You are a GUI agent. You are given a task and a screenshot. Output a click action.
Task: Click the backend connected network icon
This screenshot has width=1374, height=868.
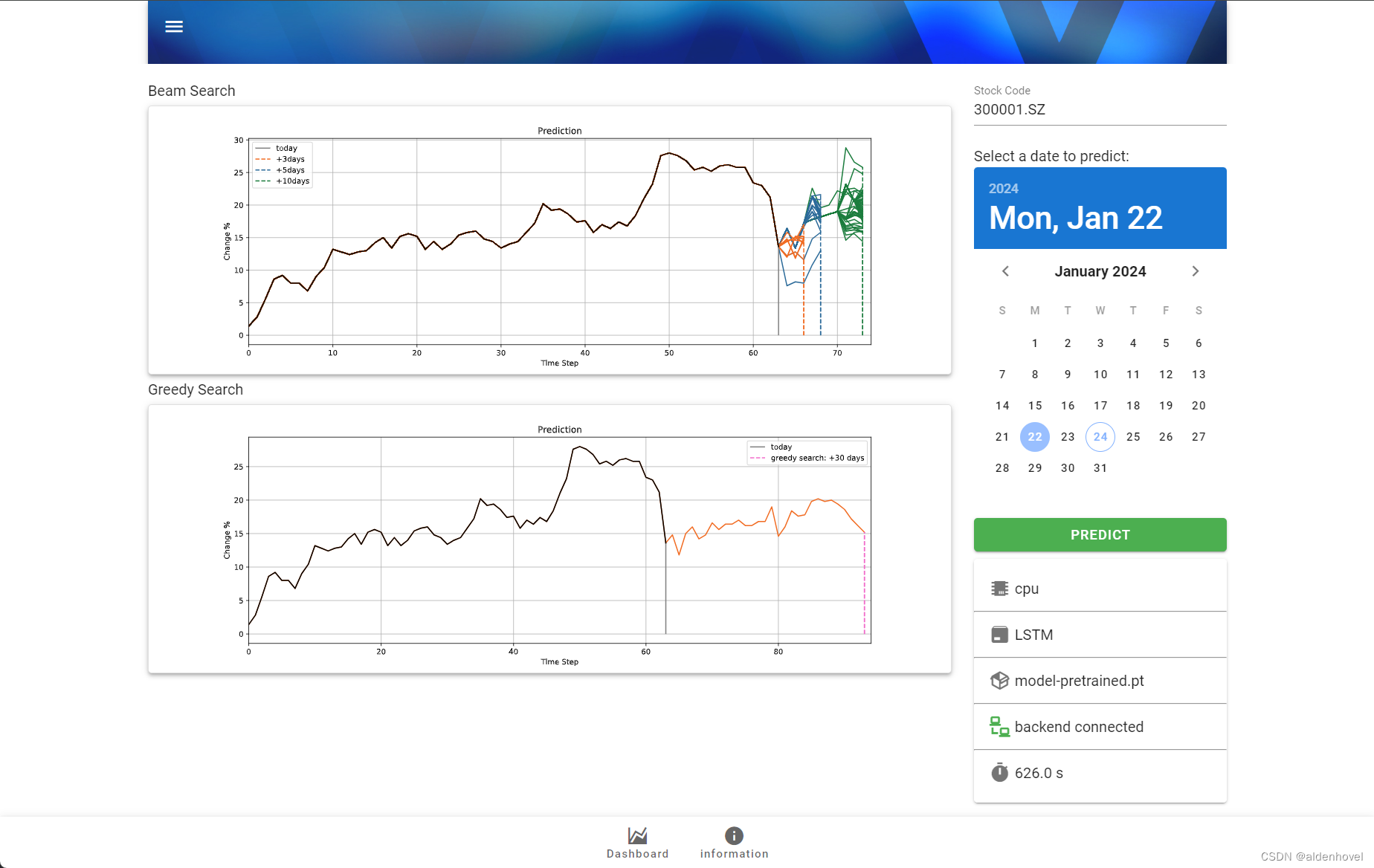pos(999,727)
